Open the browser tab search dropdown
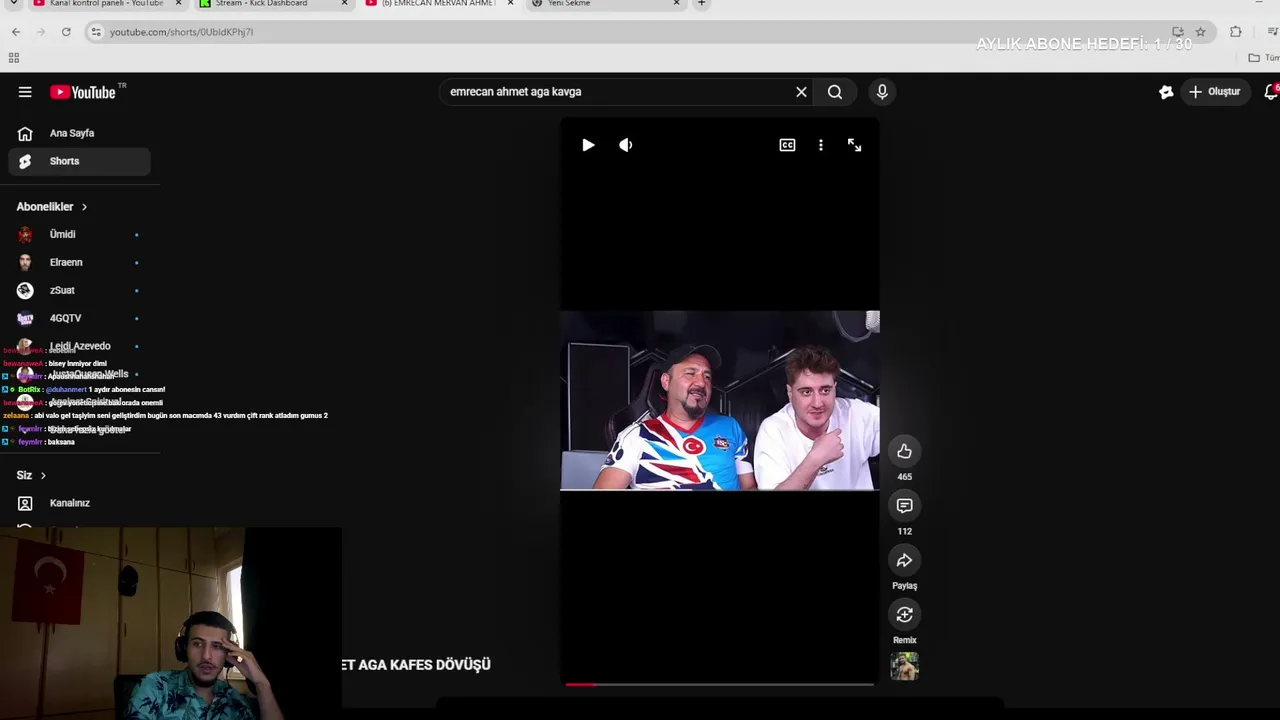 point(14,4)
